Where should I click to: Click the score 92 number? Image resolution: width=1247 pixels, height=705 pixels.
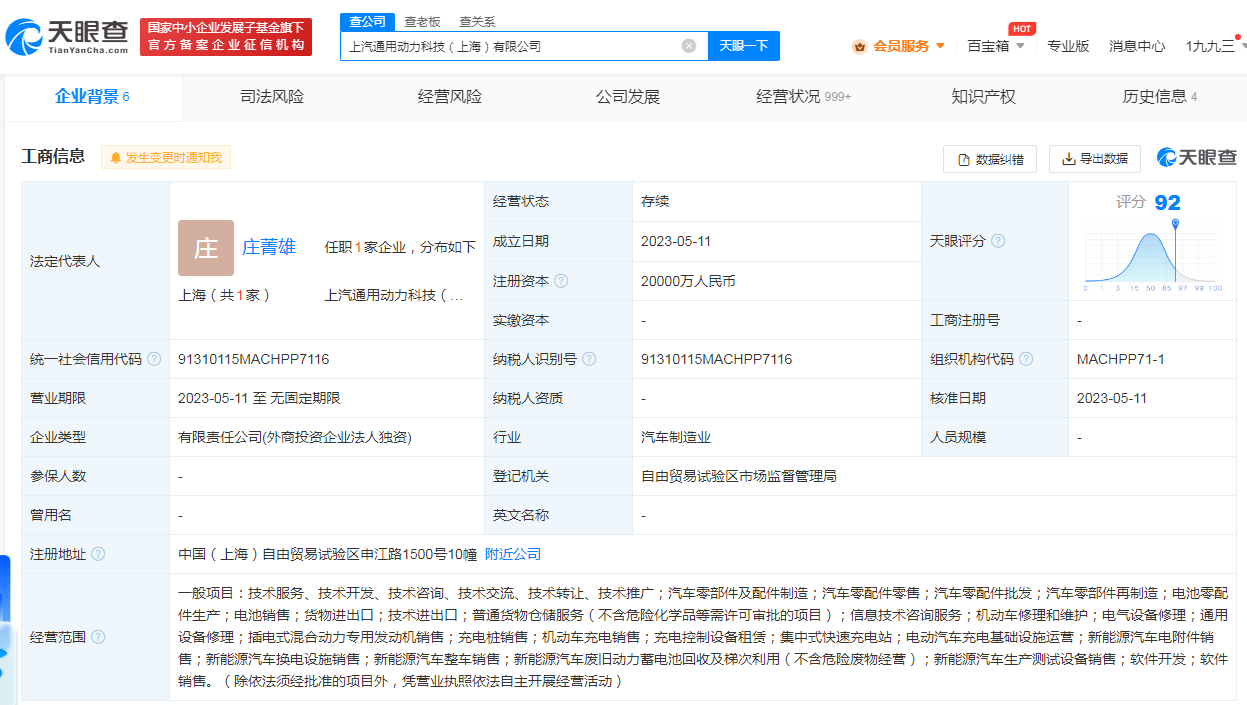pos(1167,203)
